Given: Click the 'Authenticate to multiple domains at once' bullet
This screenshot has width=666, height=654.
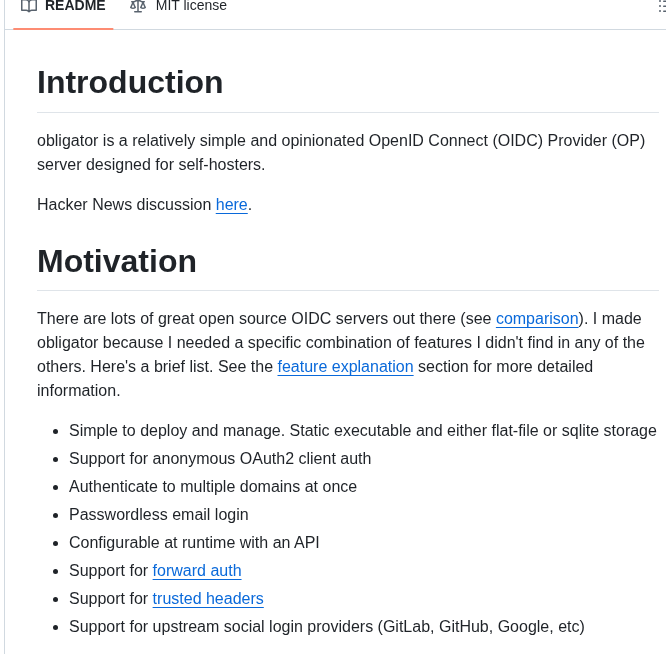Looking at the screenshot, I should click(213, 486).
